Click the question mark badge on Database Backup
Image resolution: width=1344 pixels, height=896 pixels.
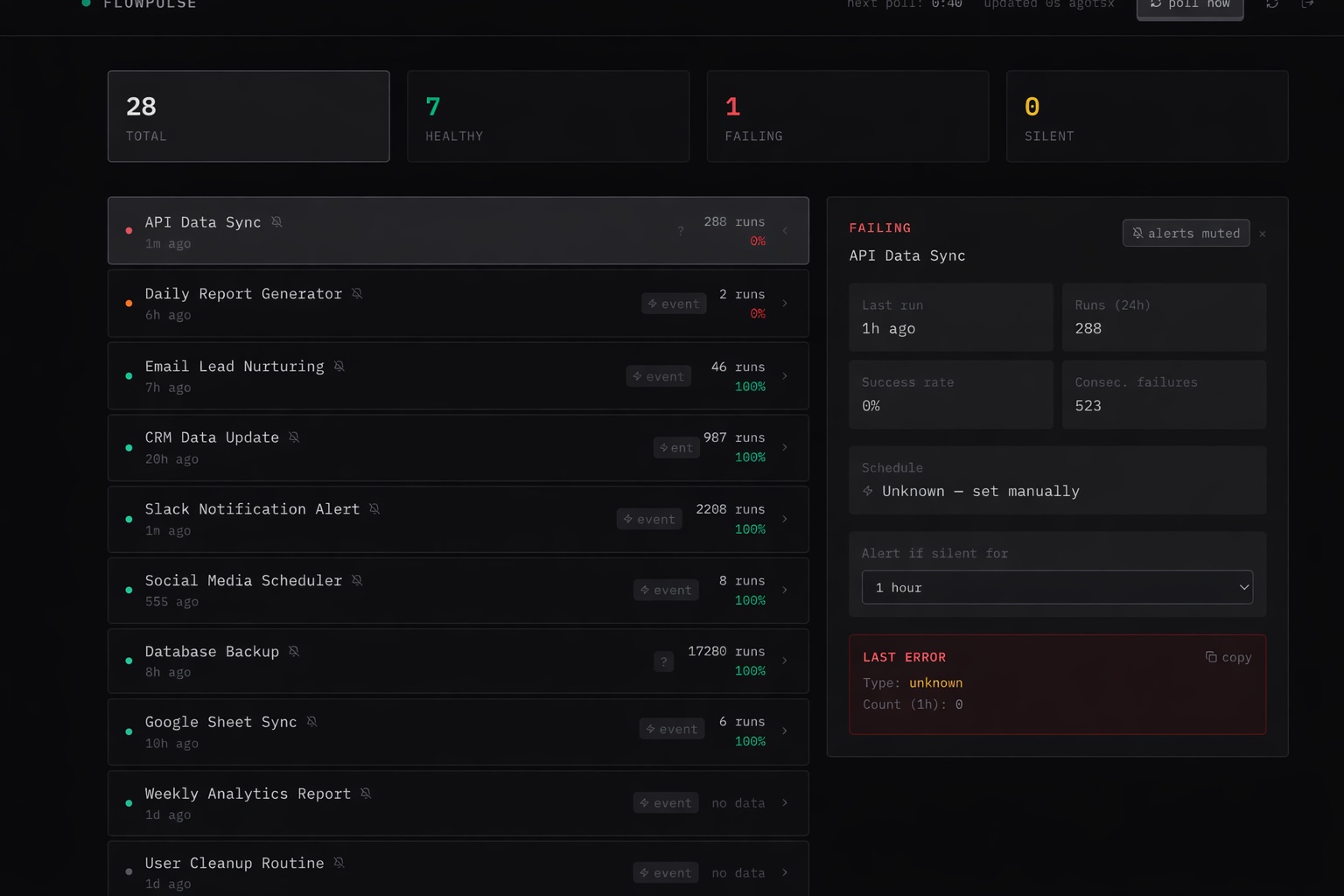click(x=663, y=661)
